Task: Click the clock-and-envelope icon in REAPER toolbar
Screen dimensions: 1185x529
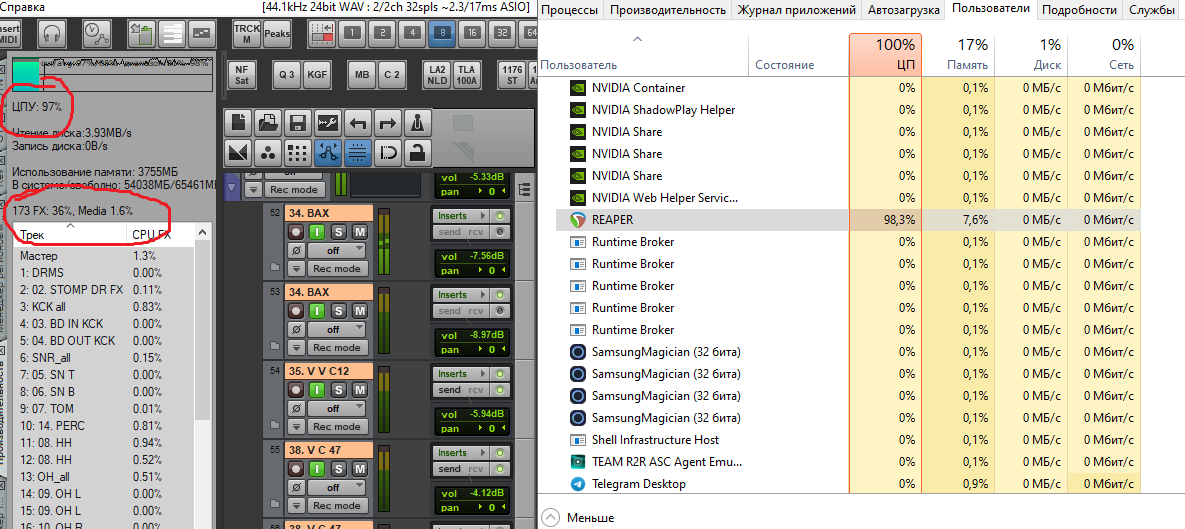Action: [x=97, y=33]
